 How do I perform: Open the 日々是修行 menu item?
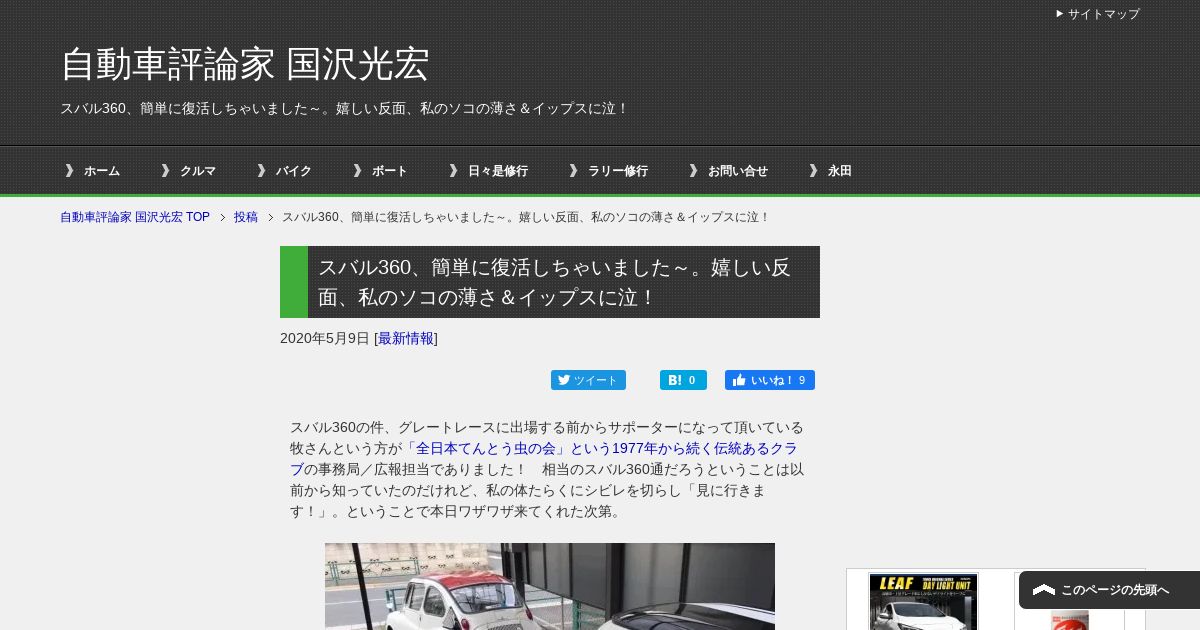498,171
